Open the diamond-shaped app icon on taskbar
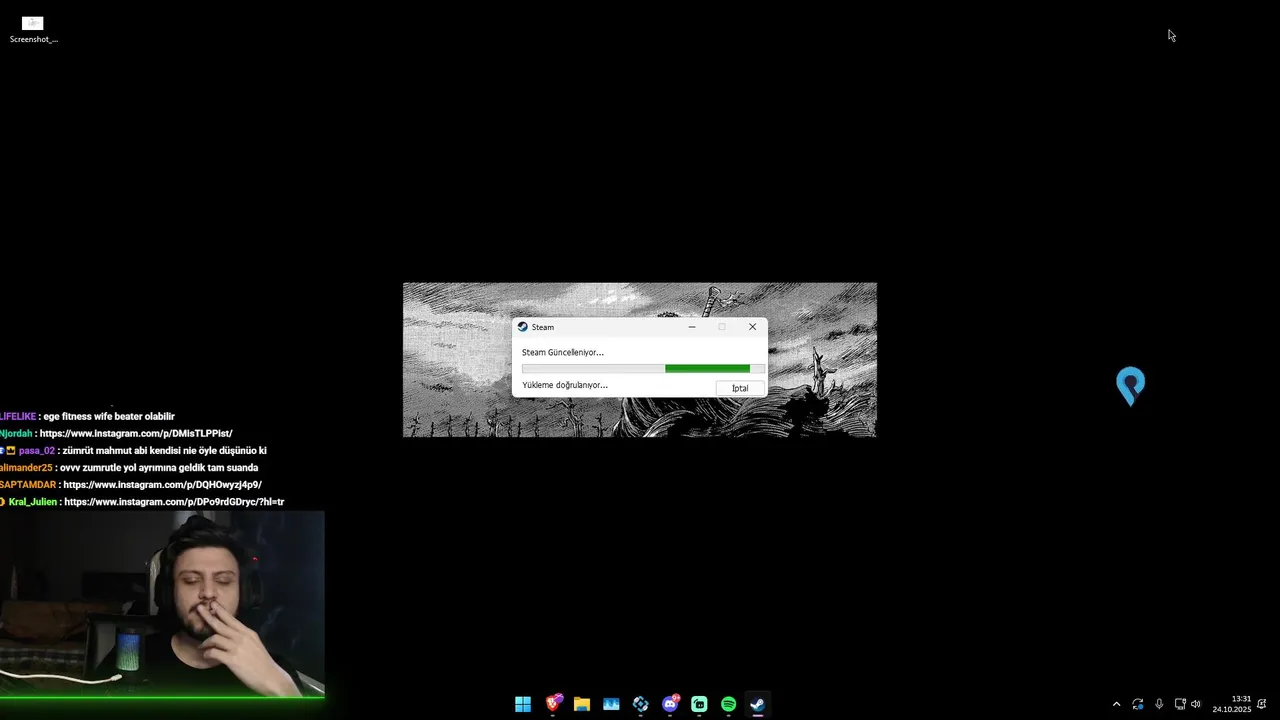 coord(641,704)
